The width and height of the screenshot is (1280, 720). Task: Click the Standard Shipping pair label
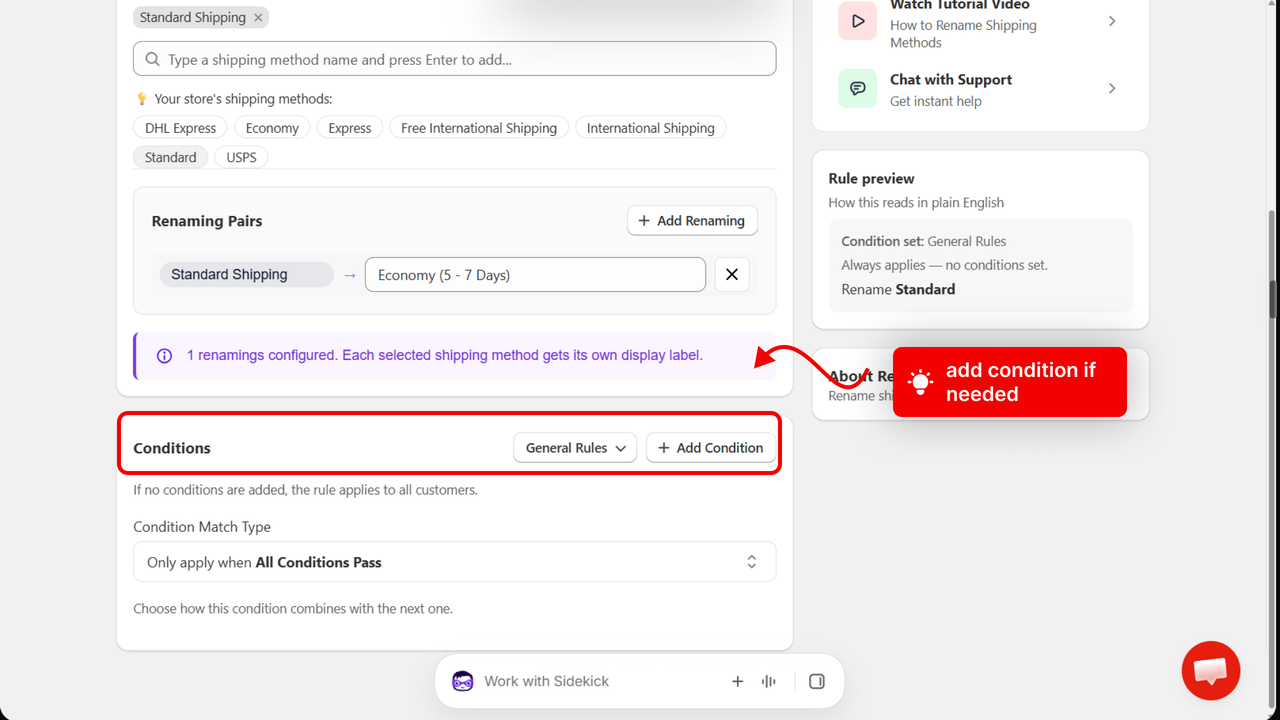click(247, 274)
